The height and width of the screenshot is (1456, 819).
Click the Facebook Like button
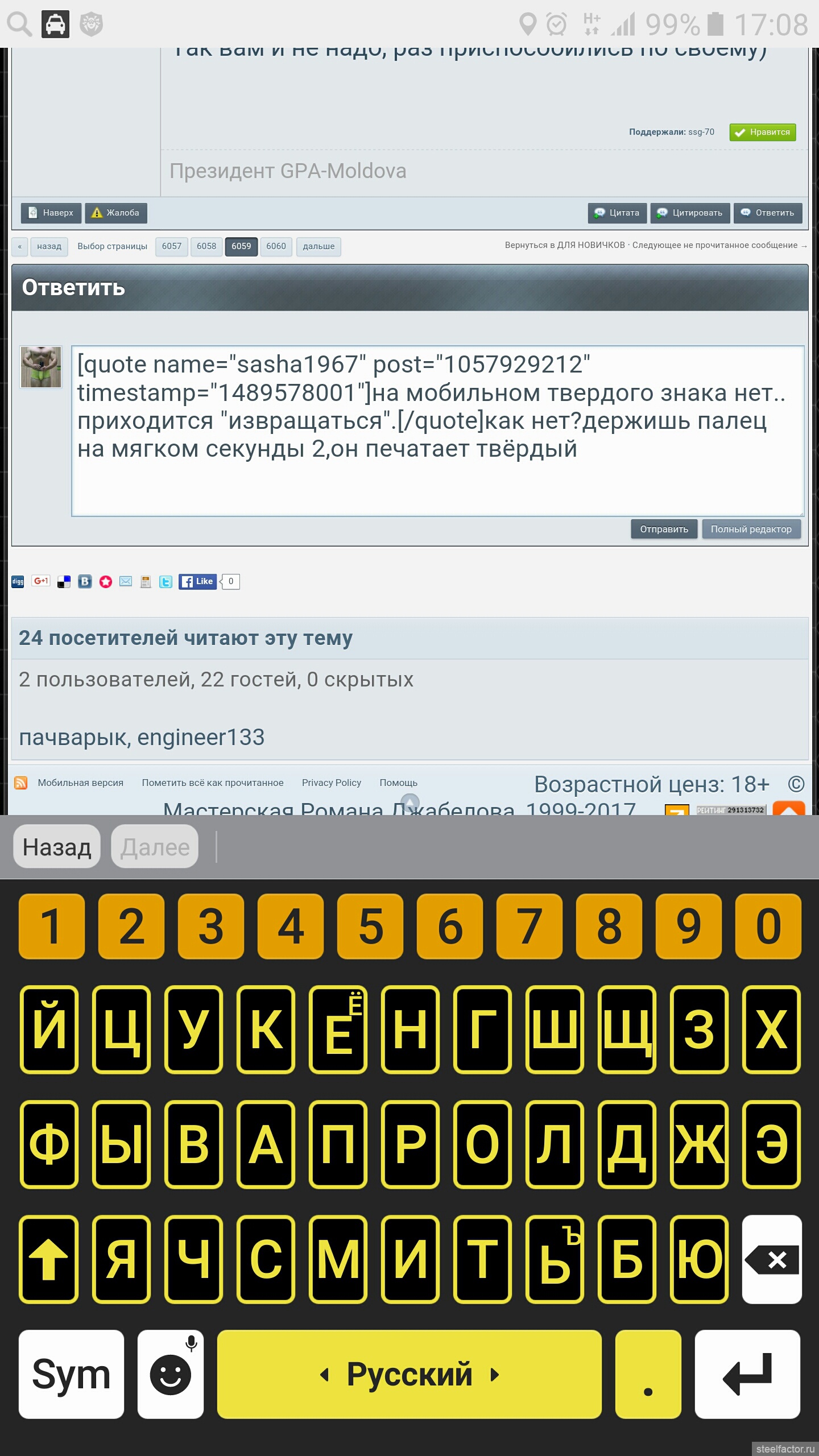197,581
